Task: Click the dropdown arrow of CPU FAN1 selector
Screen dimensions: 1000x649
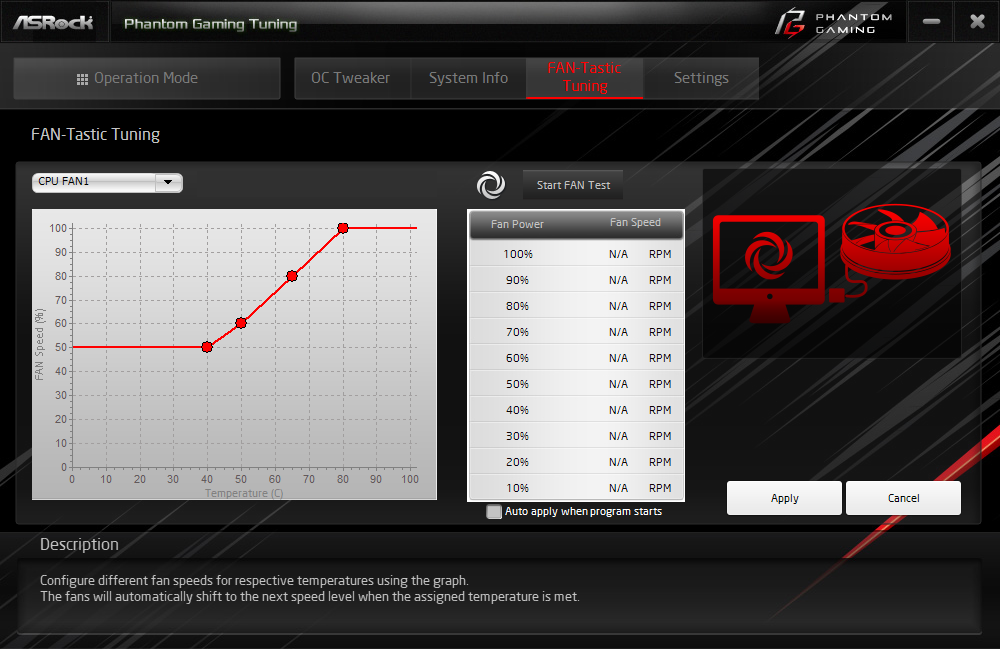Action: tap(168, 182)
